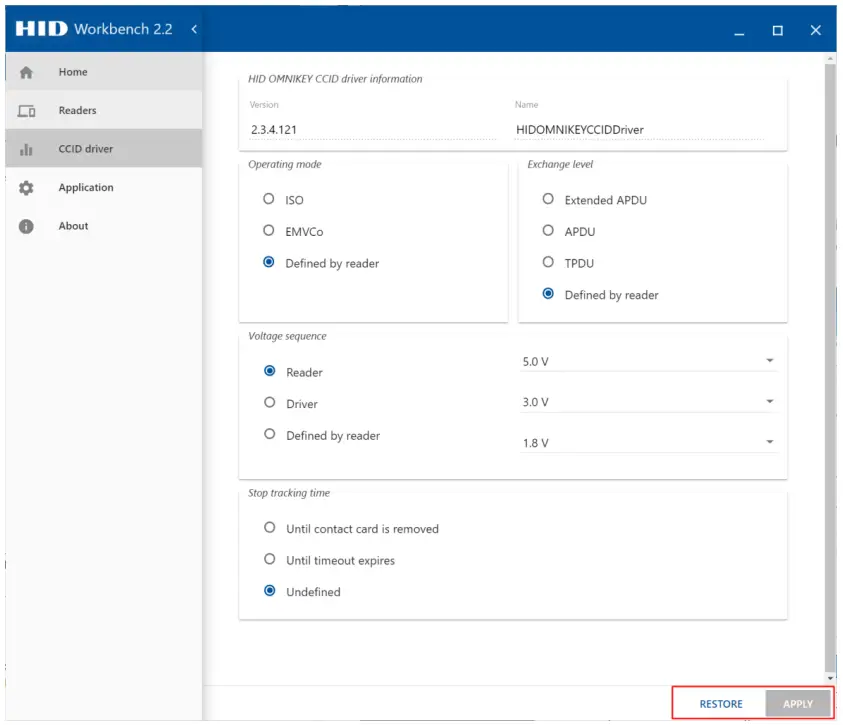Viewport: 843px width, 725px height.
Task: Set voltage sequence to Driver
Action: (269, 403)
